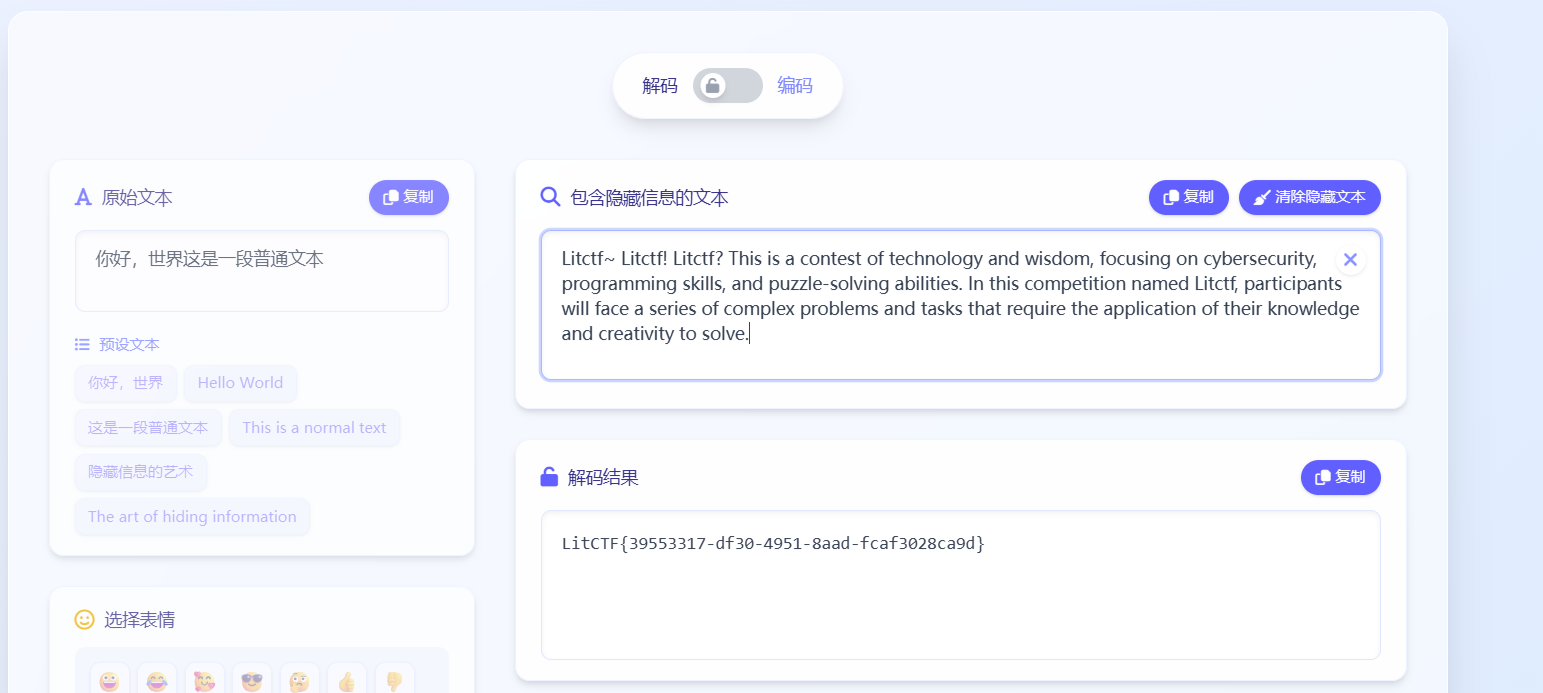Click into the 原始文本 input field
Screen dimensions: 1543x693
pyautogui.click(x=261, y=271)
